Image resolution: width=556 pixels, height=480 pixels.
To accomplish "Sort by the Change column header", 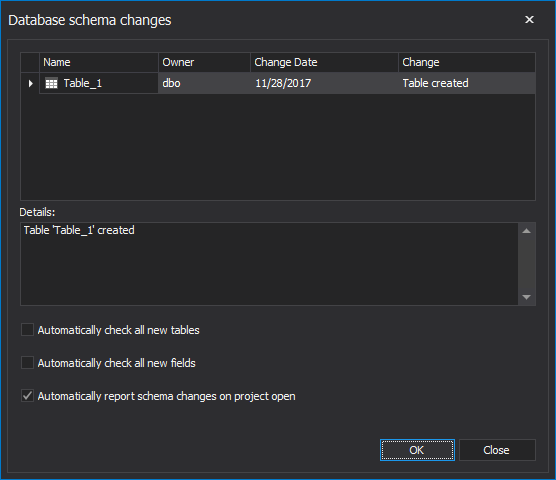I will [x=467, y=62].
